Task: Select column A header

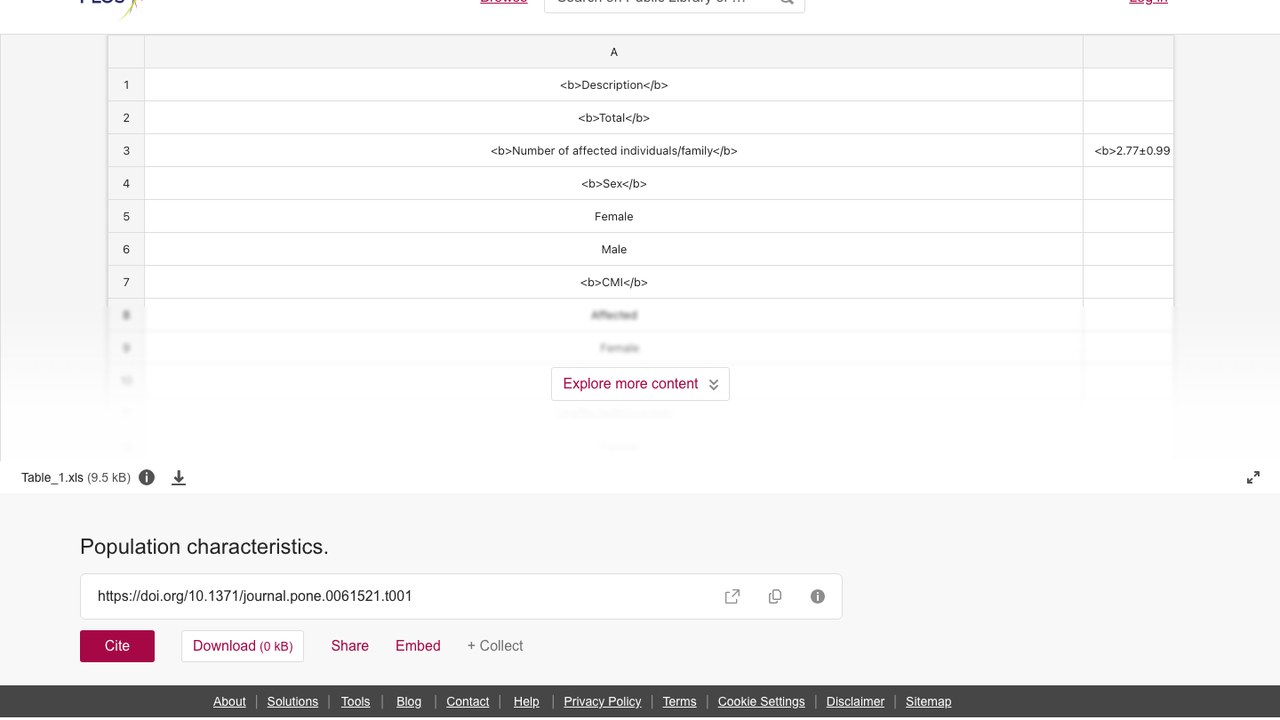Action: pos(614,52)
